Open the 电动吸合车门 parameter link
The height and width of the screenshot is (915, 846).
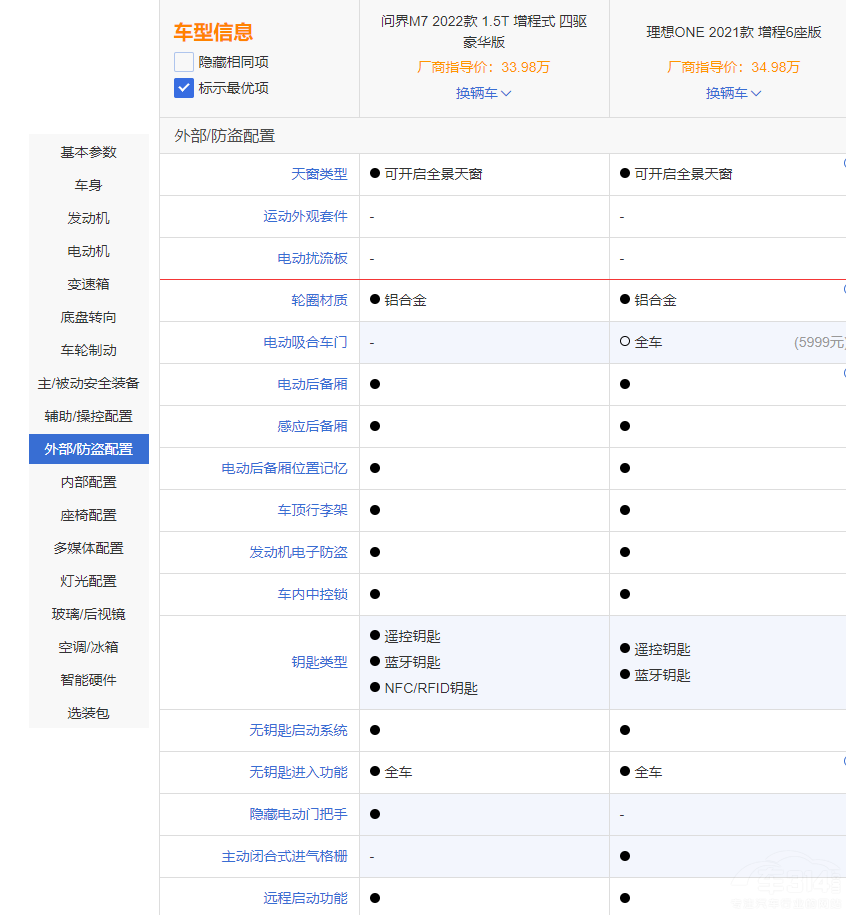[x=305, y=342]
